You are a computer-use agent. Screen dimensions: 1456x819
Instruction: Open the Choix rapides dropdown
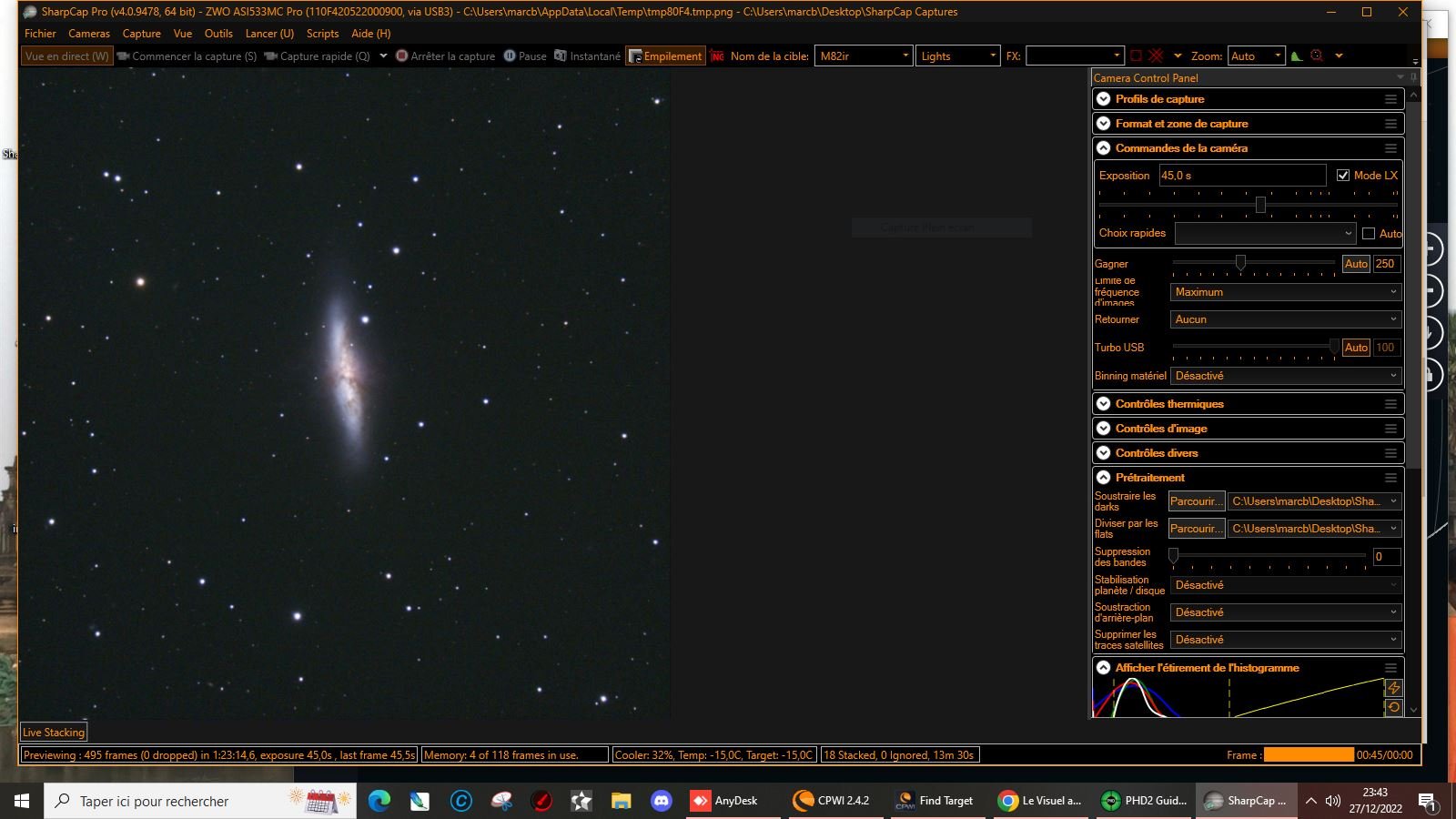tap(1266, 234)
